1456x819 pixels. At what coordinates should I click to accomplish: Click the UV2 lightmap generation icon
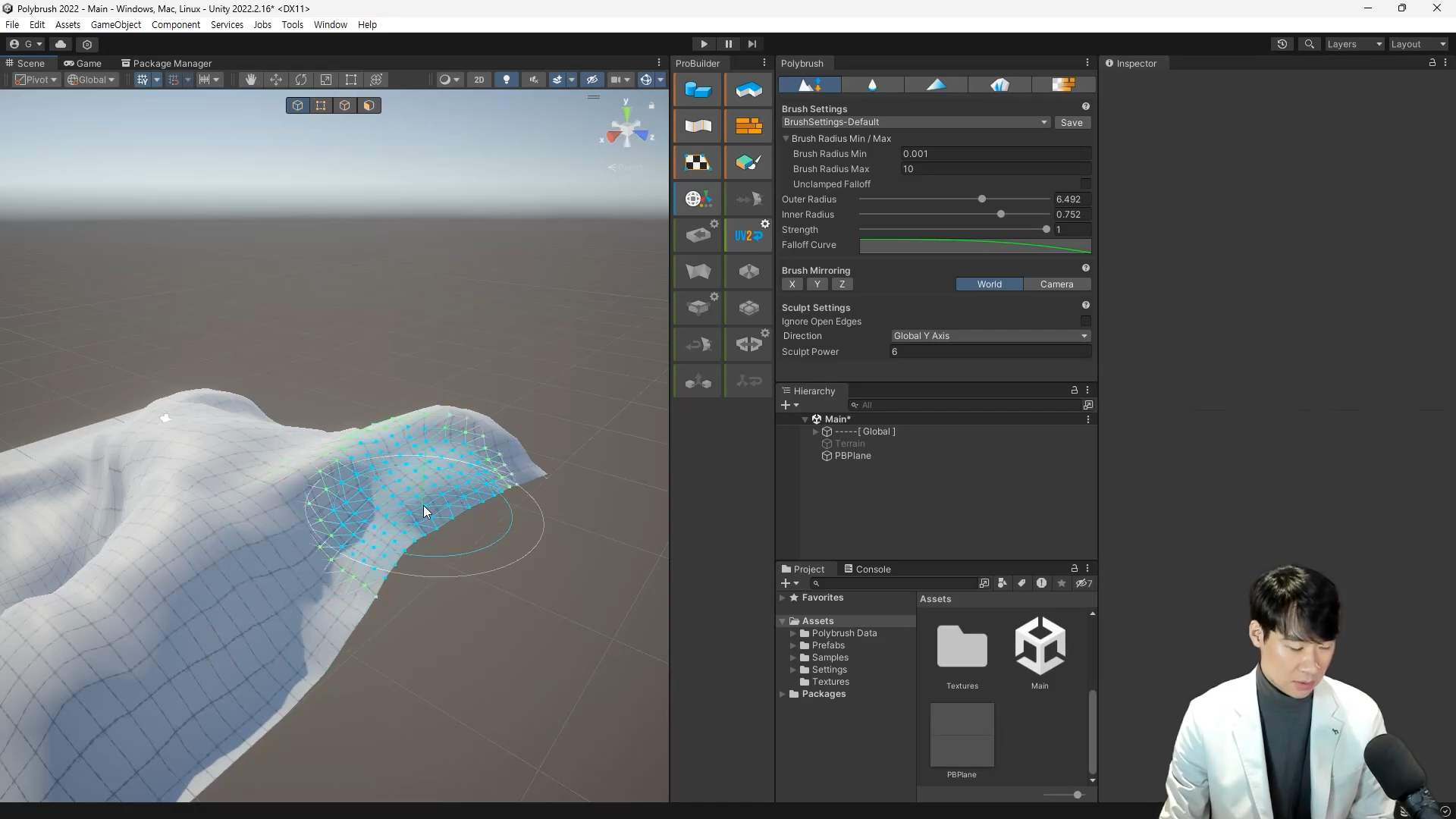pyautogui.click(x=748, y=235)
